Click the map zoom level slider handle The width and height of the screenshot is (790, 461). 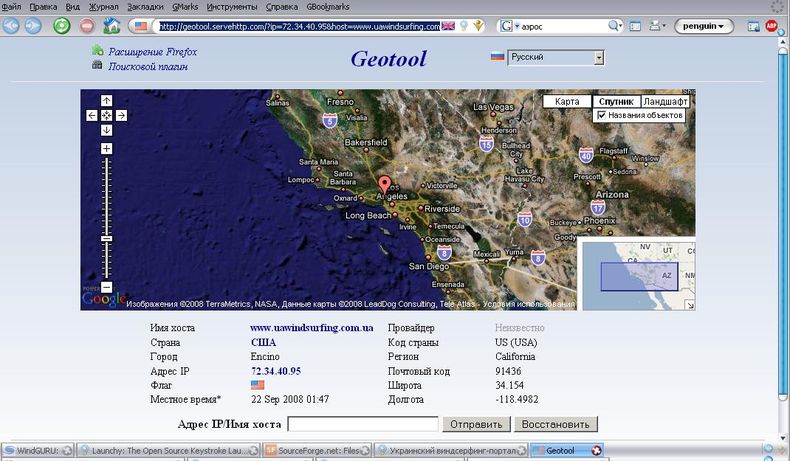tap(107, 238)
